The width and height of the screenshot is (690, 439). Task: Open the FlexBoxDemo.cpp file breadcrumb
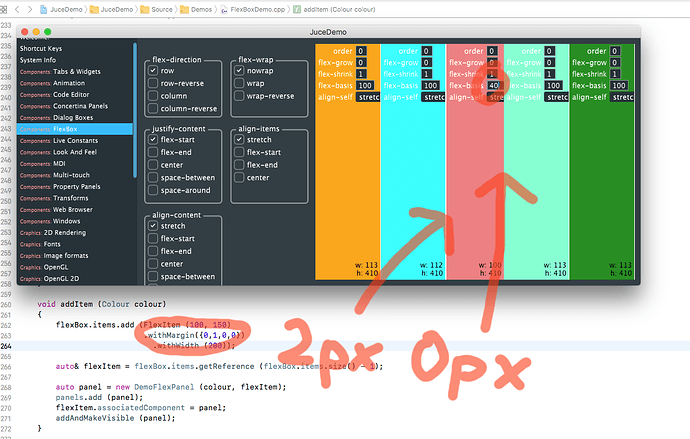tap(253, 9)
